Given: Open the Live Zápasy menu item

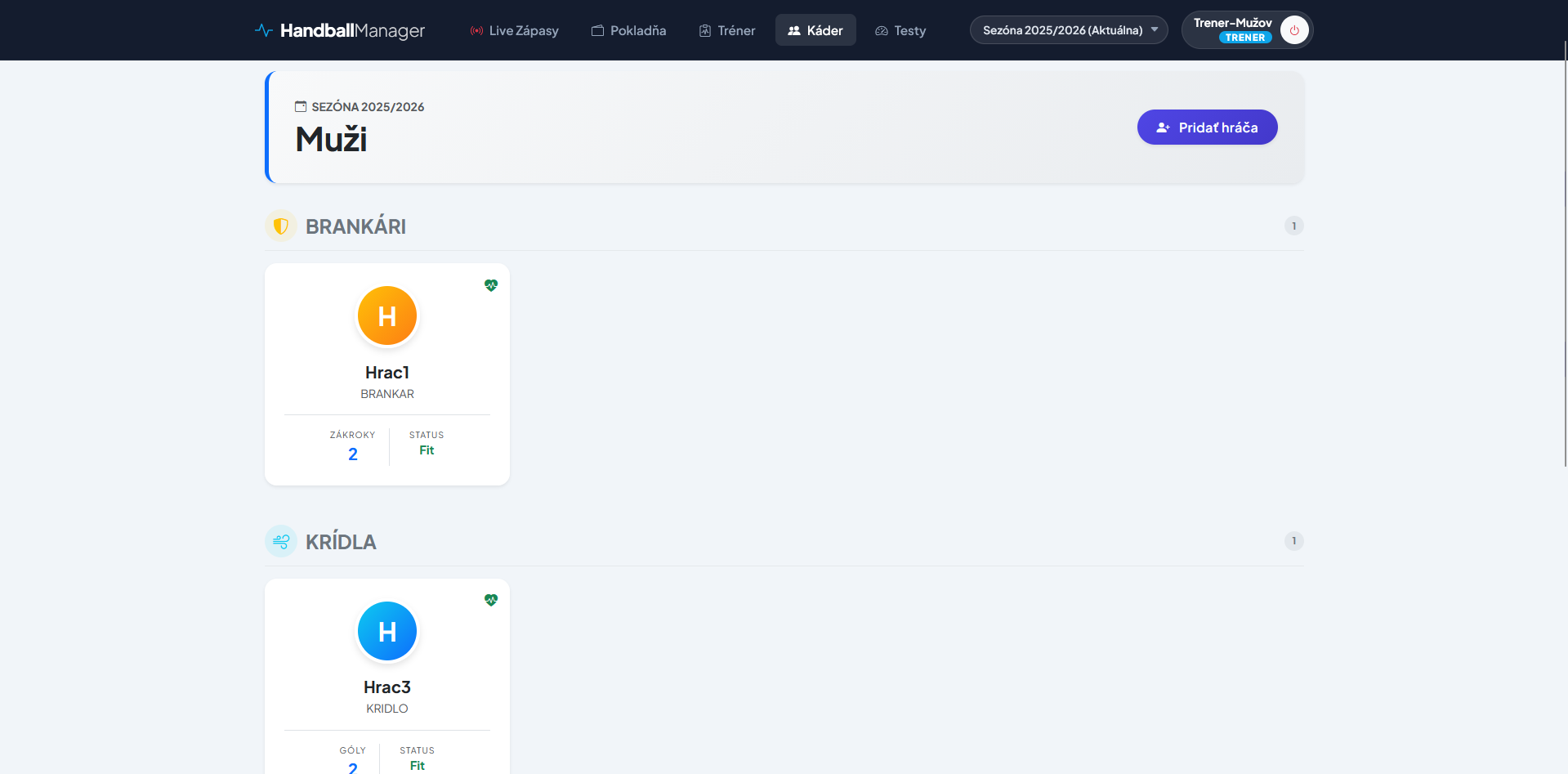Looking at the screenshot, I should [515, 30].
